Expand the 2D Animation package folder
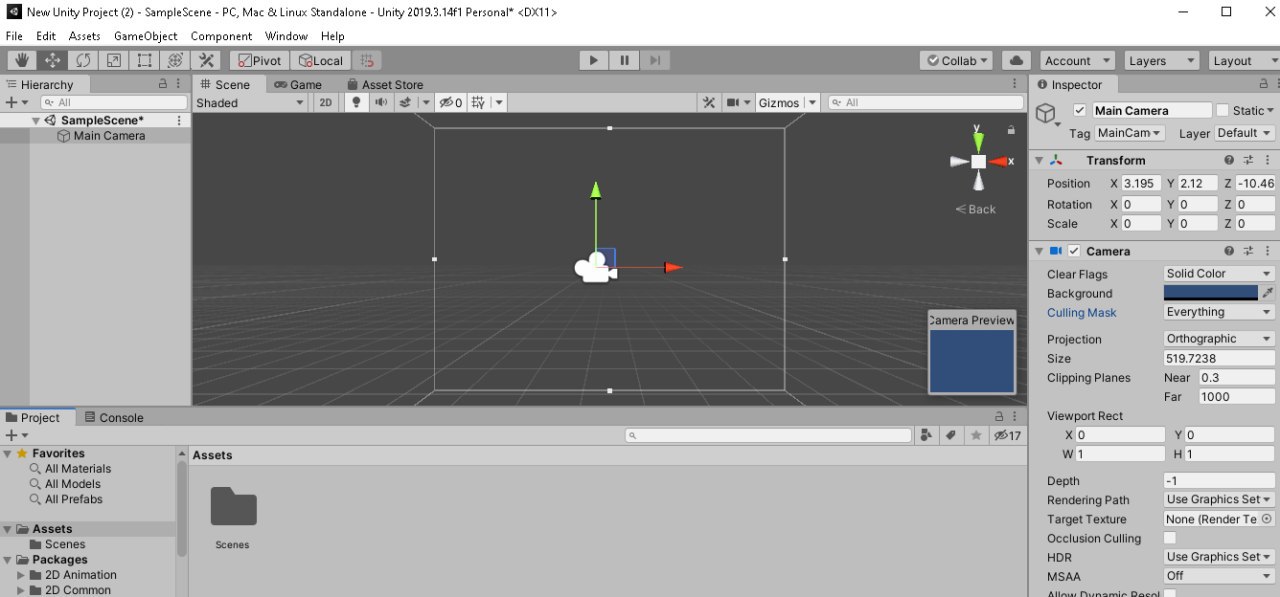Viewport: 1280px width, 597px height. [x=20, y=575]
